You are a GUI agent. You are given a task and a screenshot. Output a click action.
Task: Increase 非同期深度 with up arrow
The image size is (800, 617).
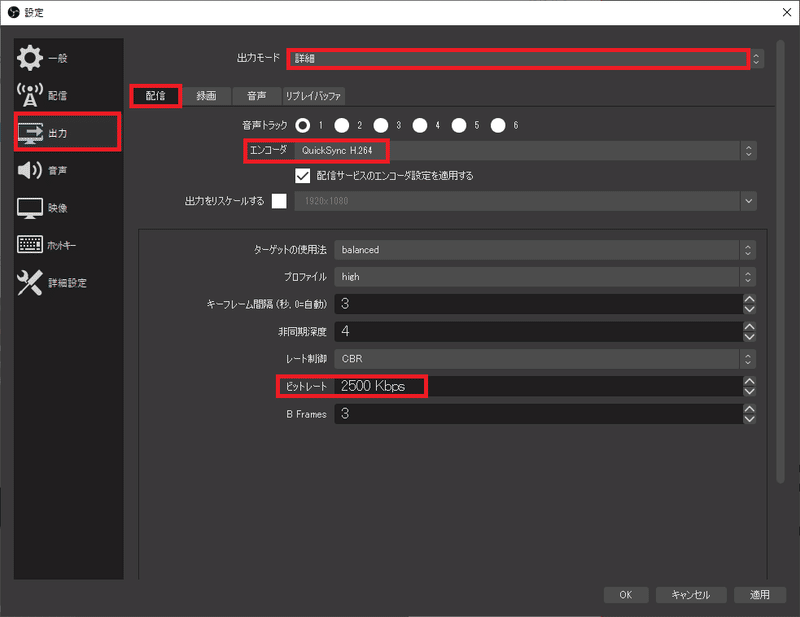[749, 326]
